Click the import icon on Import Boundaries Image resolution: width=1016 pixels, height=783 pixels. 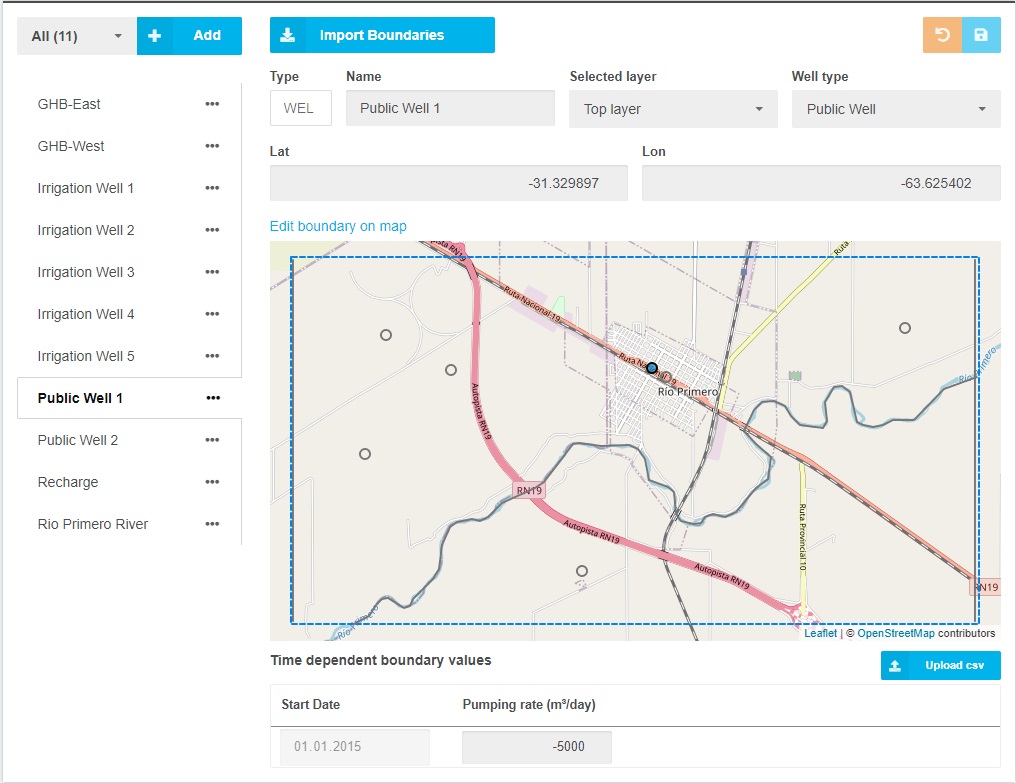pos(288,35)
